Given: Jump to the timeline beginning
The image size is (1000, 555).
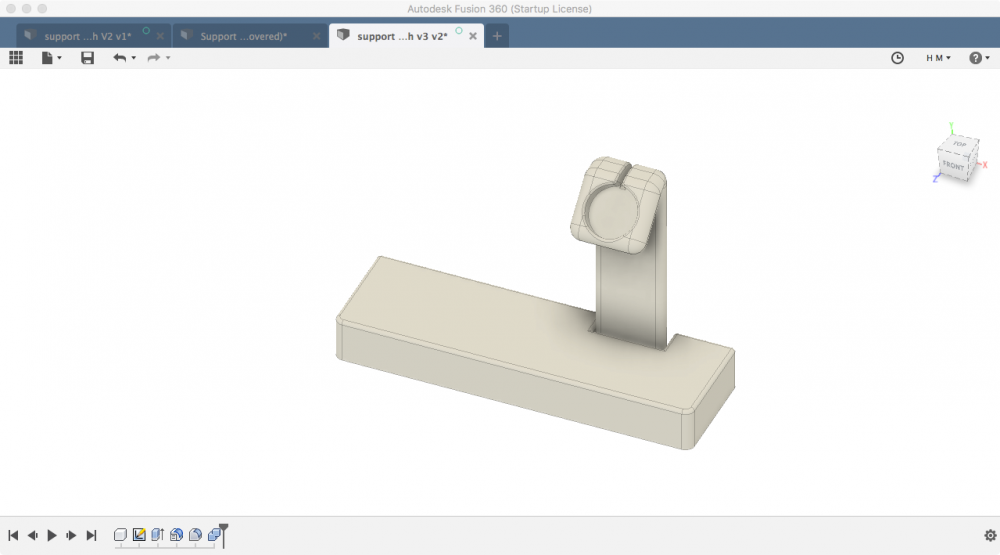Looking at the screenshot, I should pyautogui.click(x=13, y=535).
